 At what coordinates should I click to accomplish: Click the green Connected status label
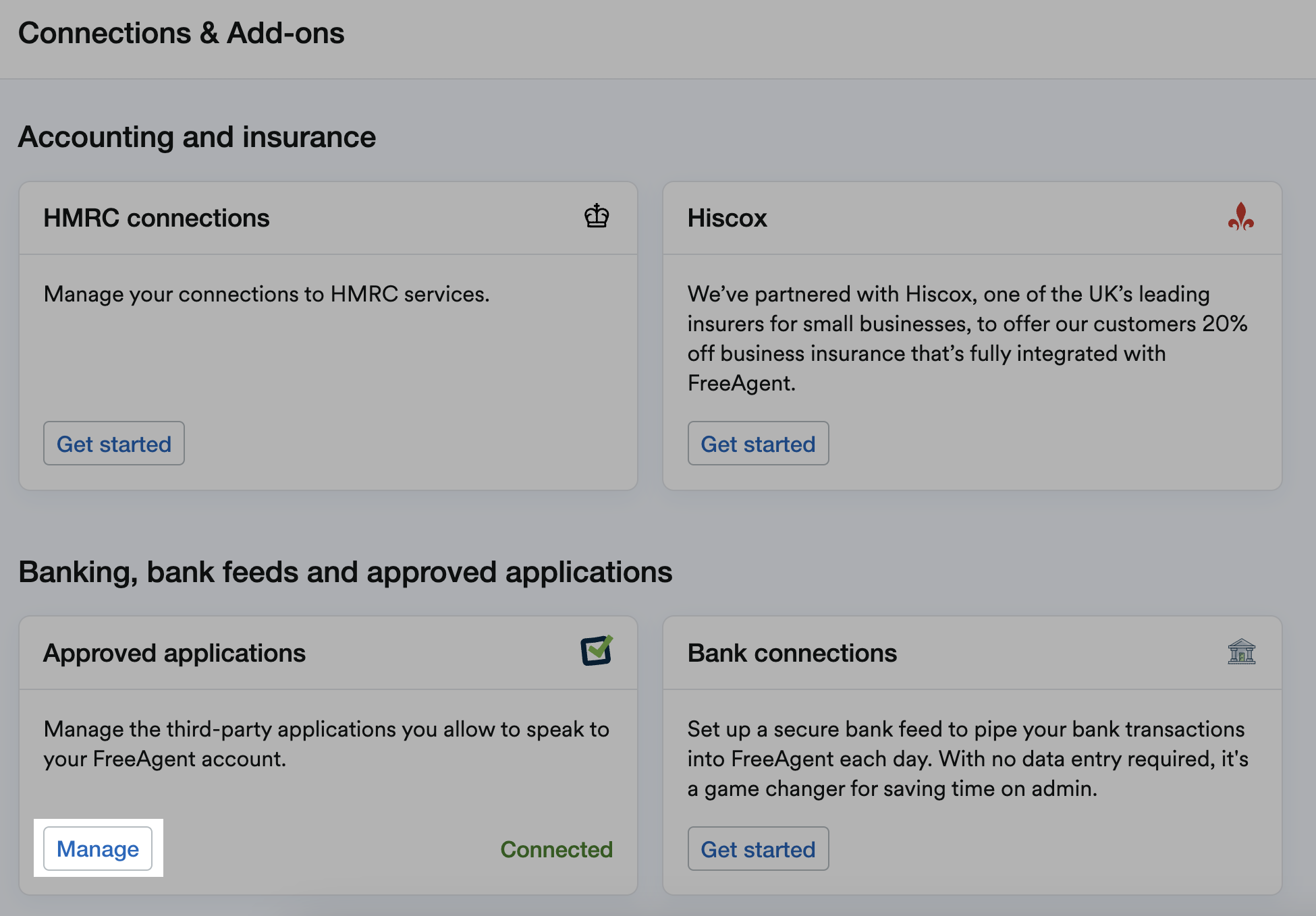(556, 849)
